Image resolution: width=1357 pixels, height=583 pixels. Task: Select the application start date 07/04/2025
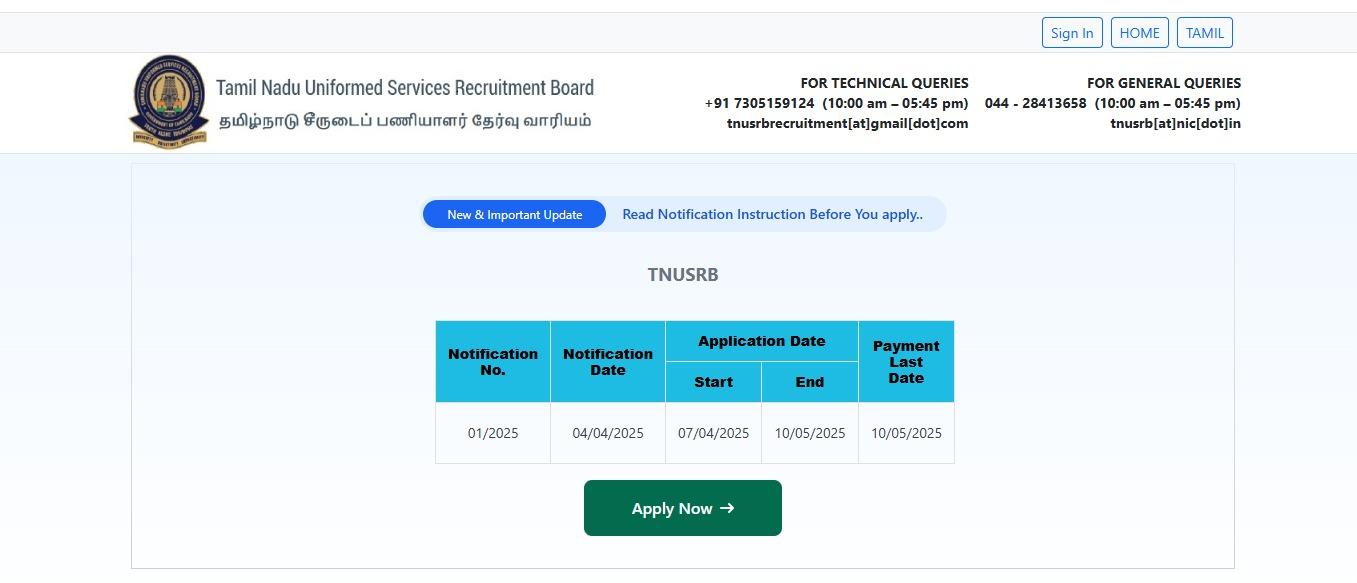coord(714,433)
